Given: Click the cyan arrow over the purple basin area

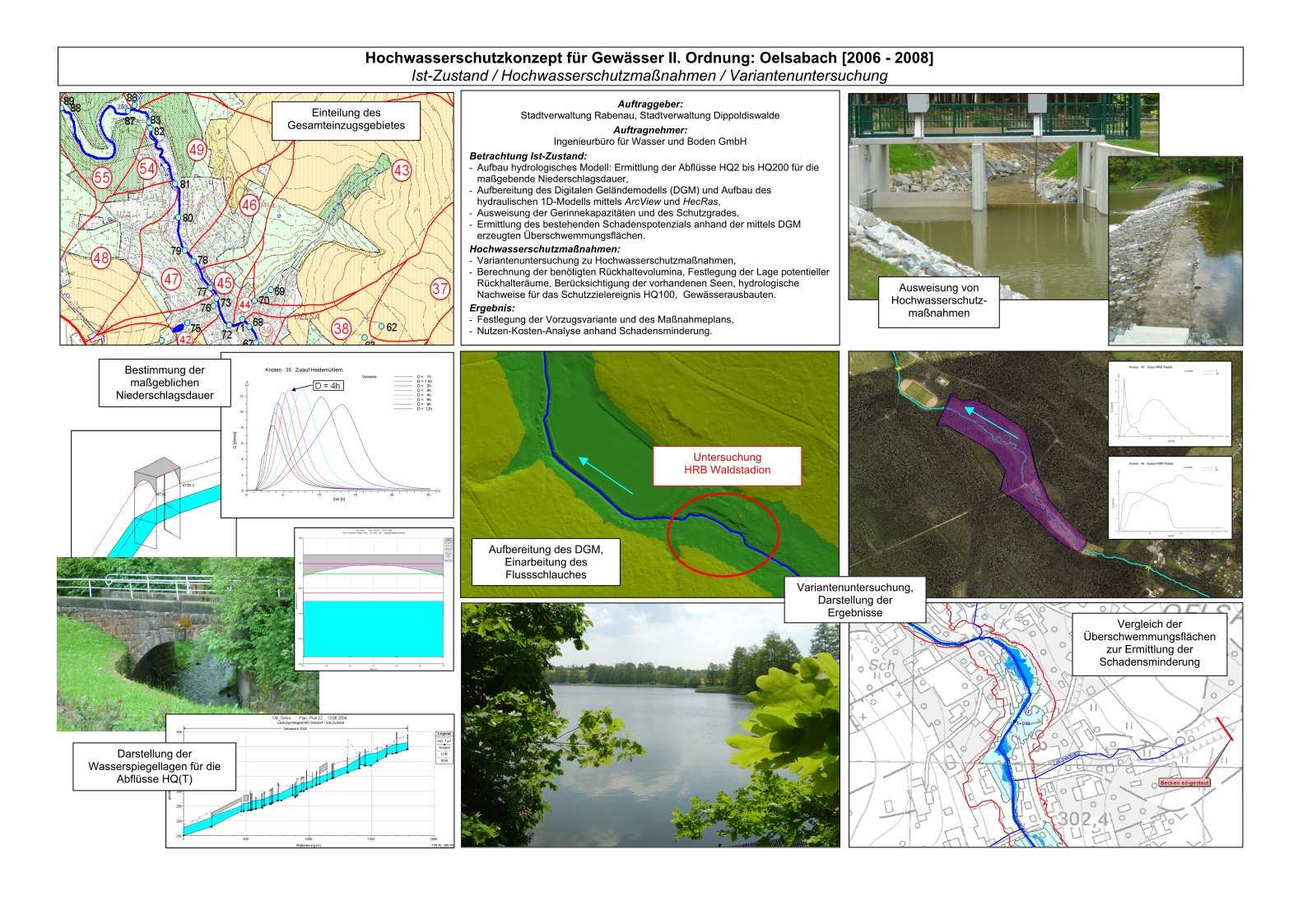Looking at the screenshot, I should [x=994, y=422].
